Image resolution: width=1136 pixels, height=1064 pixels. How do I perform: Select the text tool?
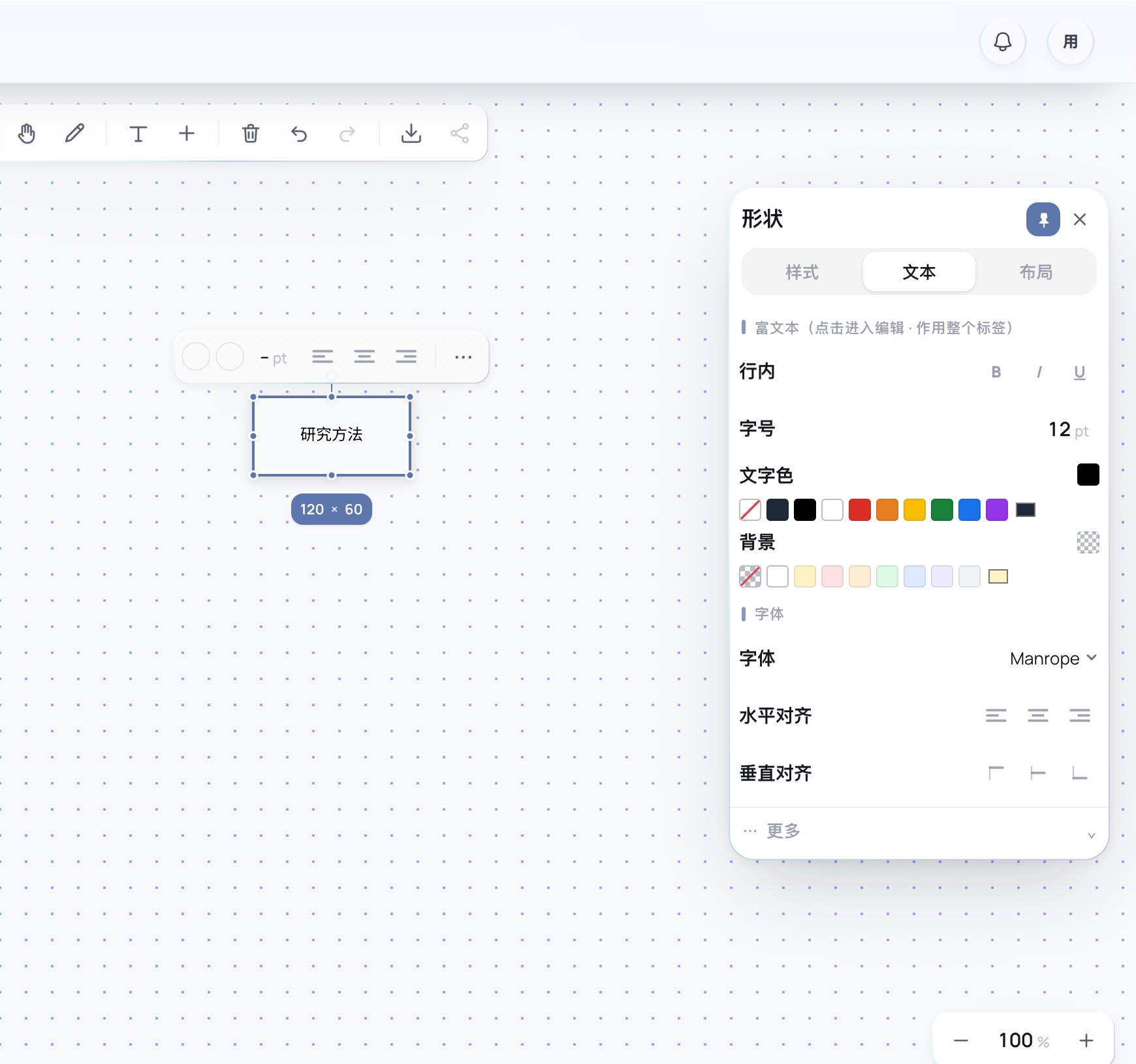pos(138,134)
